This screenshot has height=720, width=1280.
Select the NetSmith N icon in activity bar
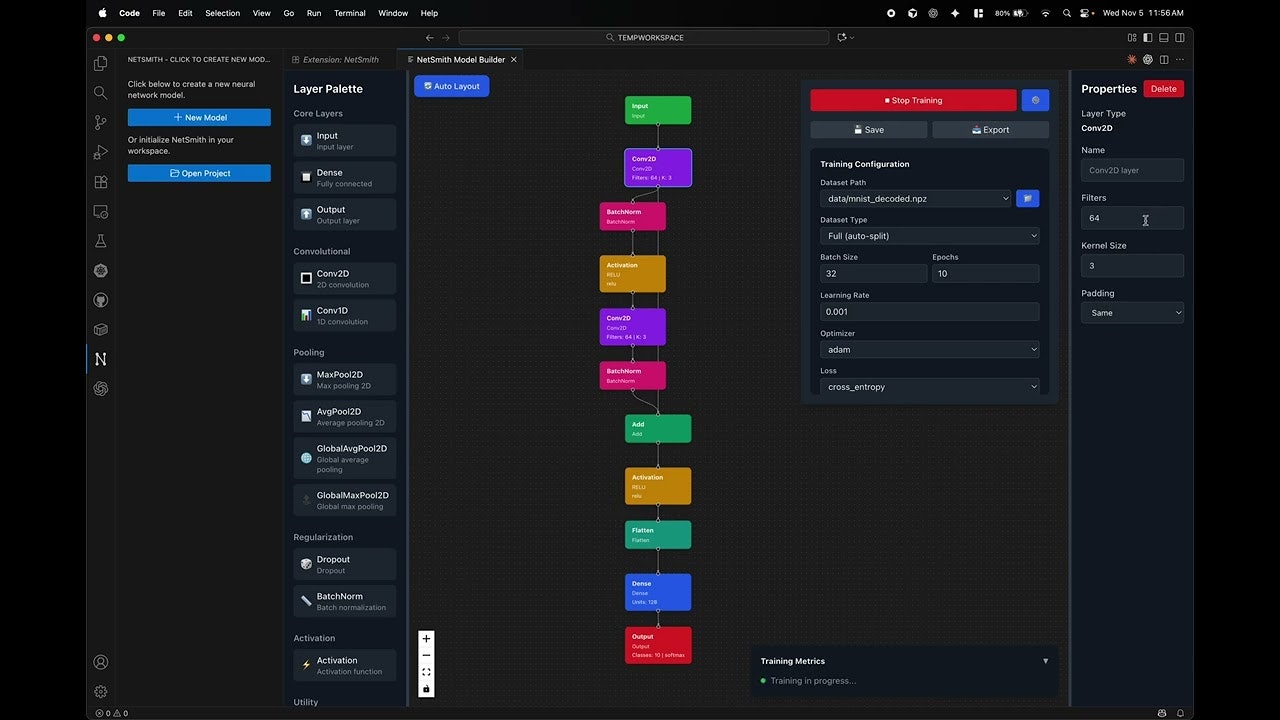[100, 359]
